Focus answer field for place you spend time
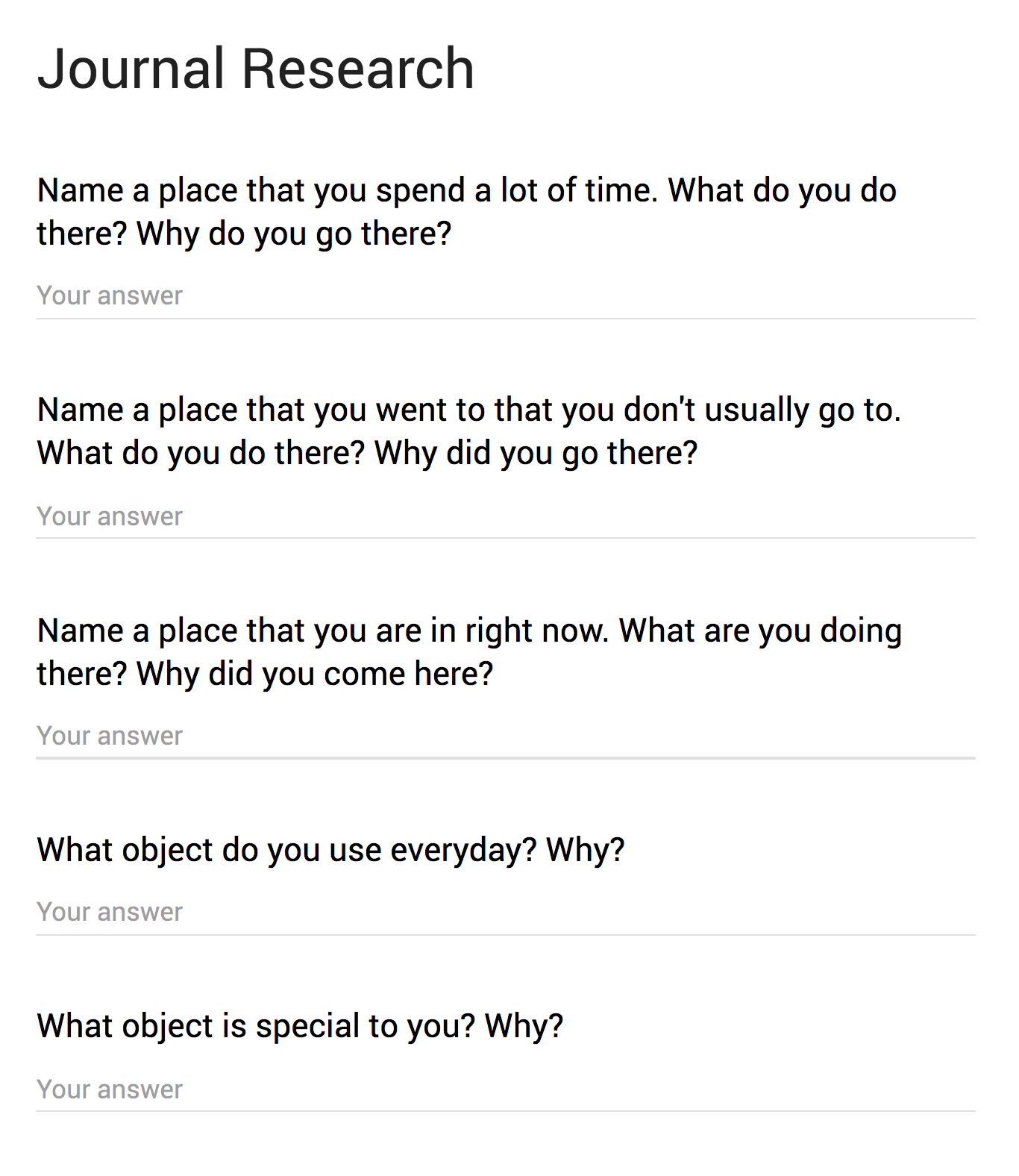Viewport: 1019px width, 1176px height. tap(504, 296)
